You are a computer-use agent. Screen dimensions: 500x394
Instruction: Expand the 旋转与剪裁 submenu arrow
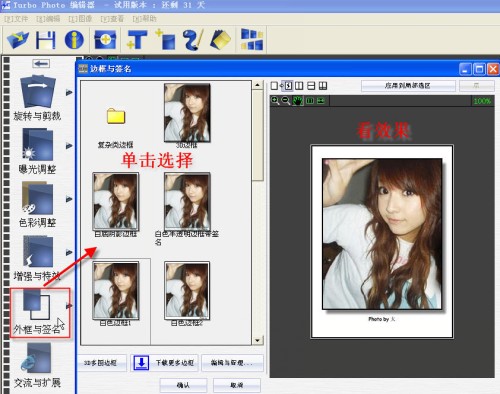(69, 93)
